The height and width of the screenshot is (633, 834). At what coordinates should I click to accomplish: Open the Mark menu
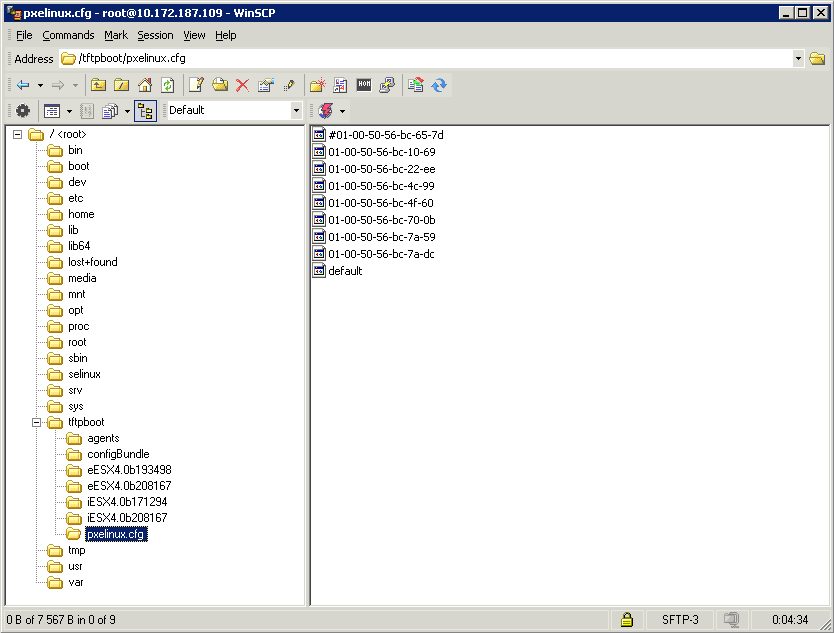pos(115,35)
